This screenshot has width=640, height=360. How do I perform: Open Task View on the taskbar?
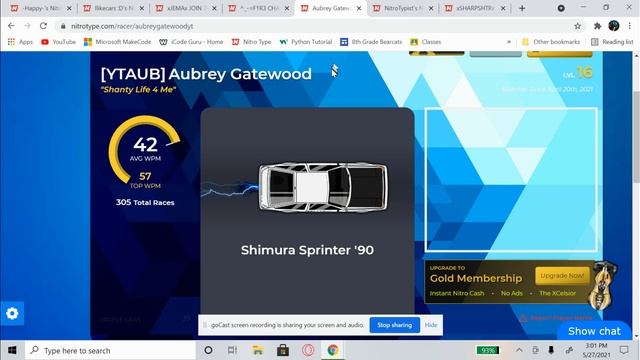tap(232, 350)
